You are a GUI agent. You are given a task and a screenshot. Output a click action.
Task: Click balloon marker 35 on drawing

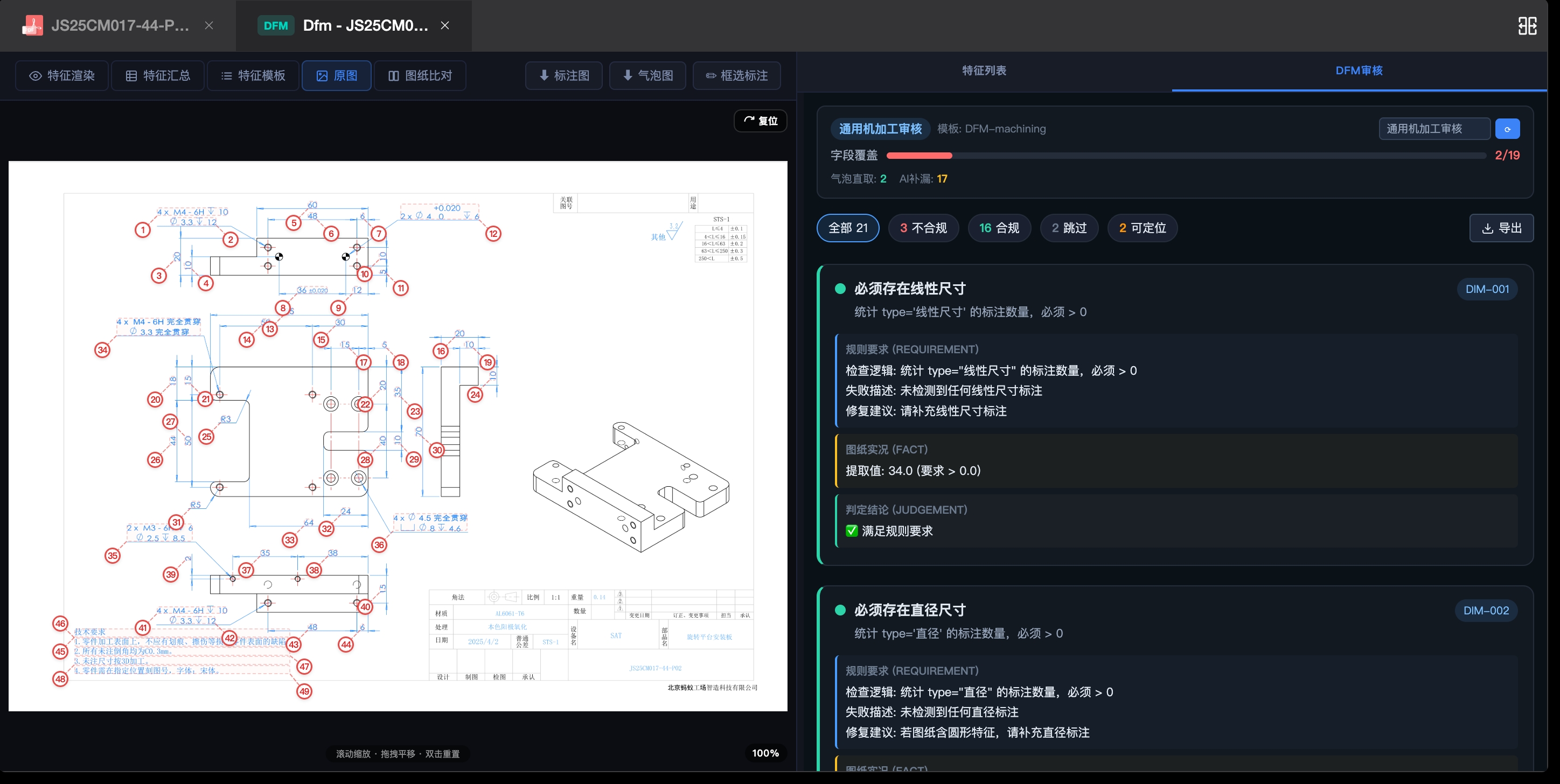pos(113,556)
